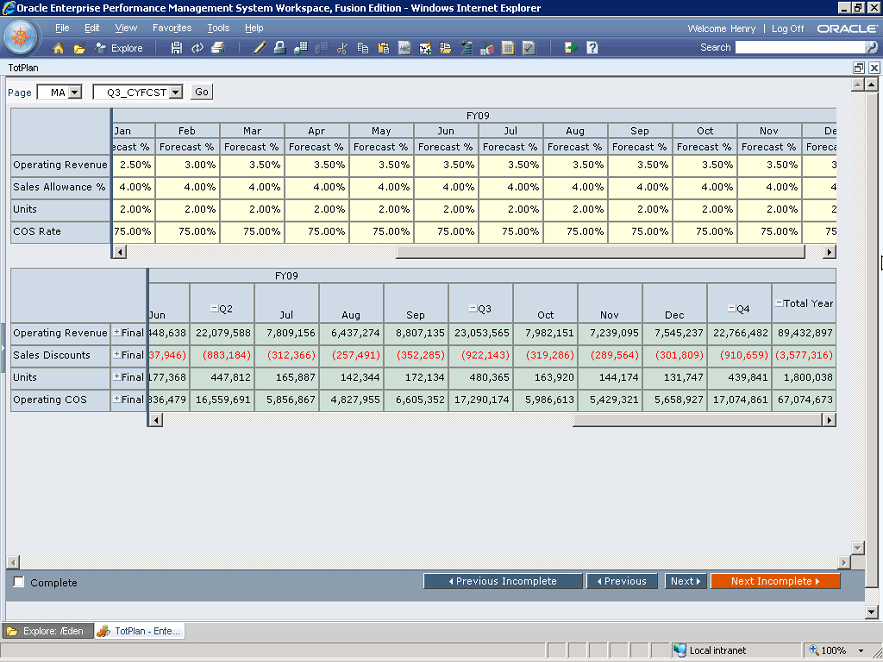883x662 pixels.
Task: Click the search magnifier icon
Action: pyautogui.click(x=871, y=48)
